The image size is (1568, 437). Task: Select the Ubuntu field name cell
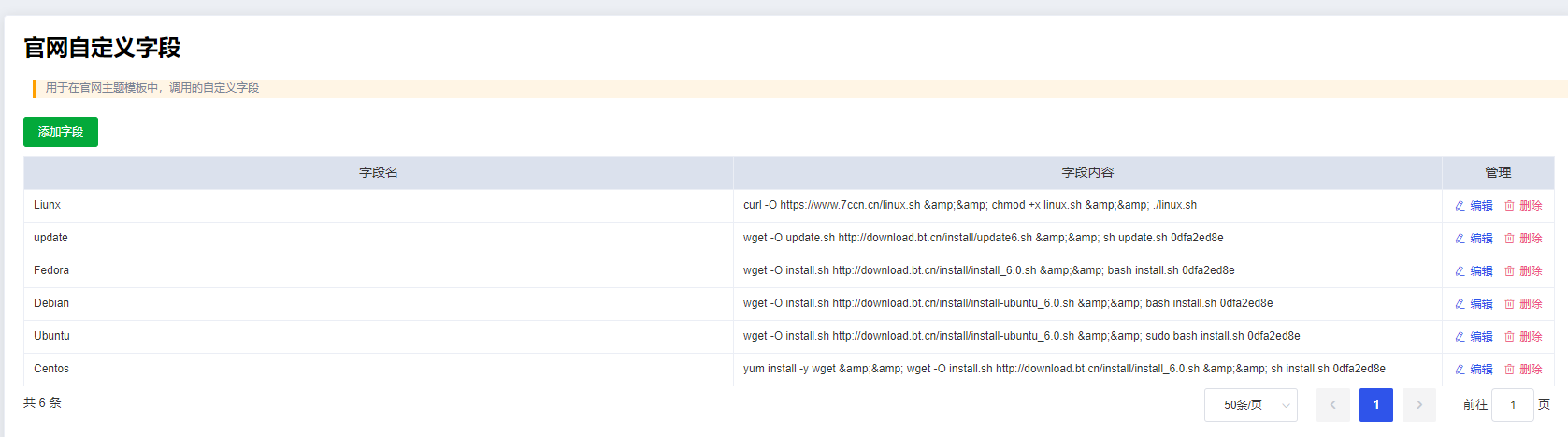(379, 337)
